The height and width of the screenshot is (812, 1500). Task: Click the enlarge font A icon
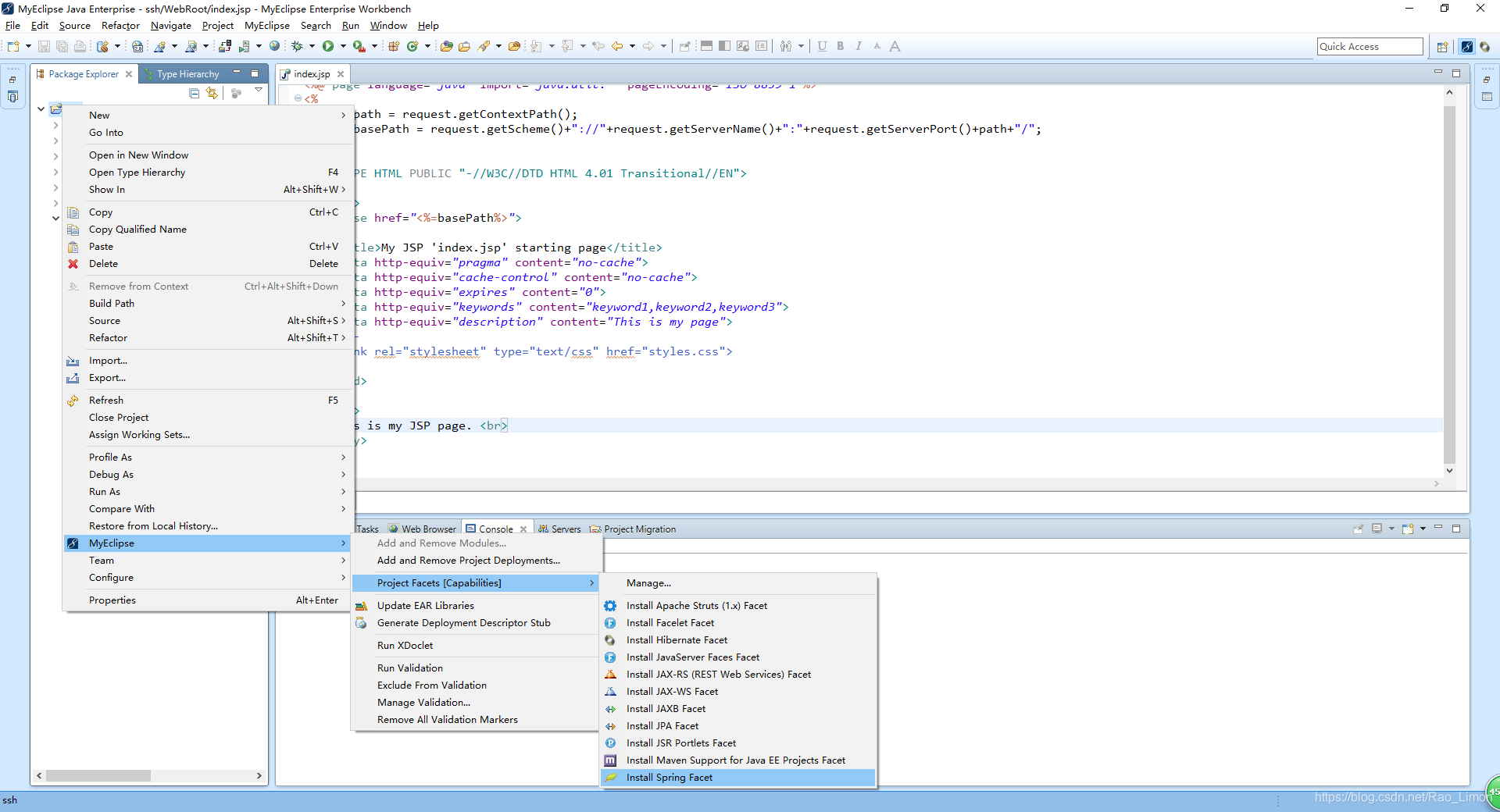pyautogui.click(x=895, y=46)
